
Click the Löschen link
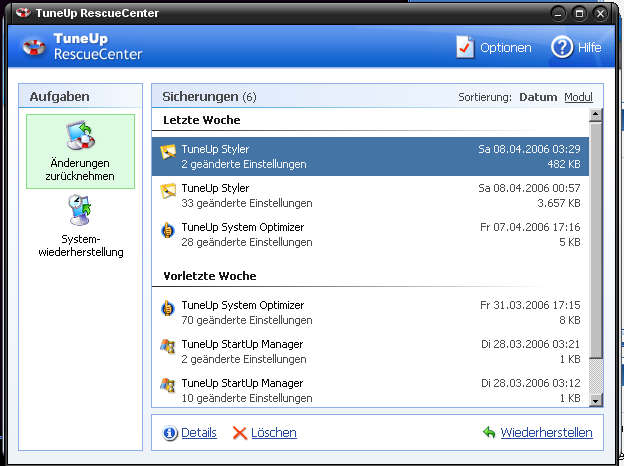pos(274,433)
